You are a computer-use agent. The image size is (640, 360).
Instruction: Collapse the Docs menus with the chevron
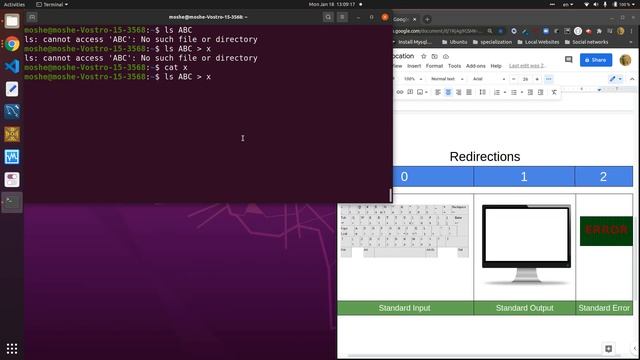point(632,79)
